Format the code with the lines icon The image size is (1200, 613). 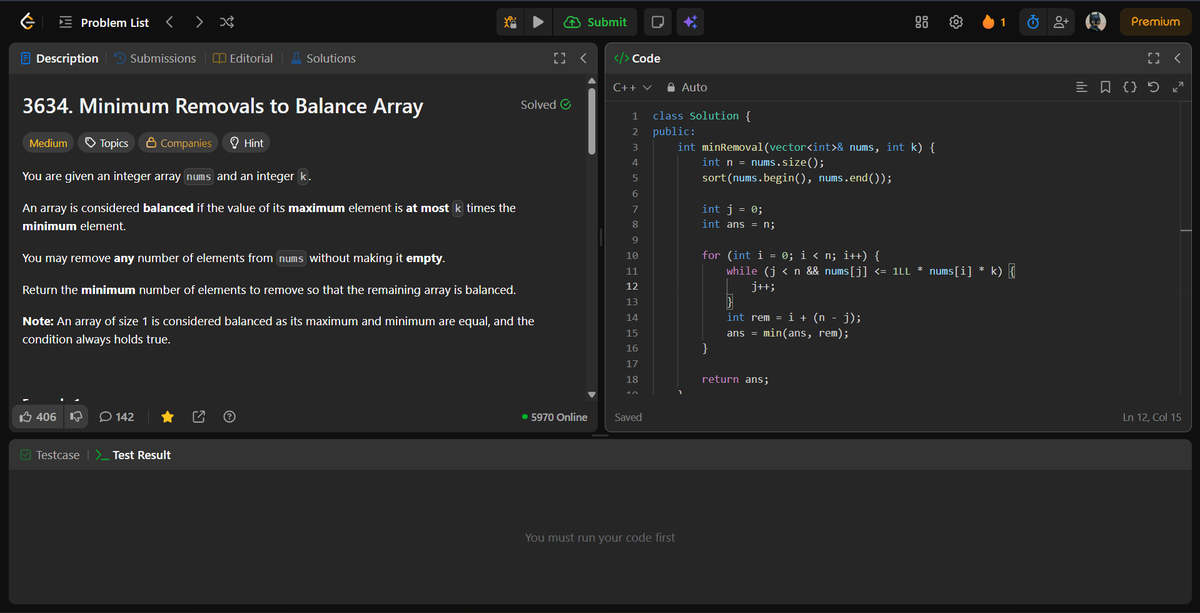tap(1081, 88)
